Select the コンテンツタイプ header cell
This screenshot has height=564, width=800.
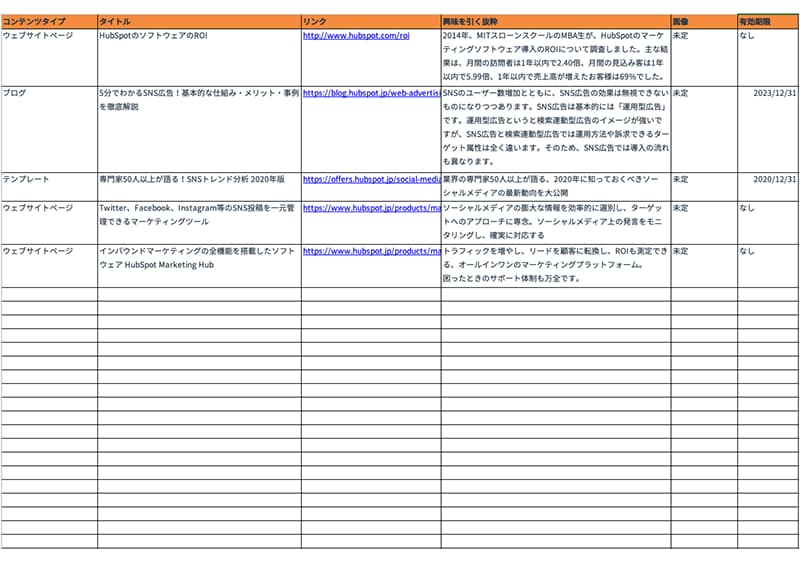pos(49,21)
